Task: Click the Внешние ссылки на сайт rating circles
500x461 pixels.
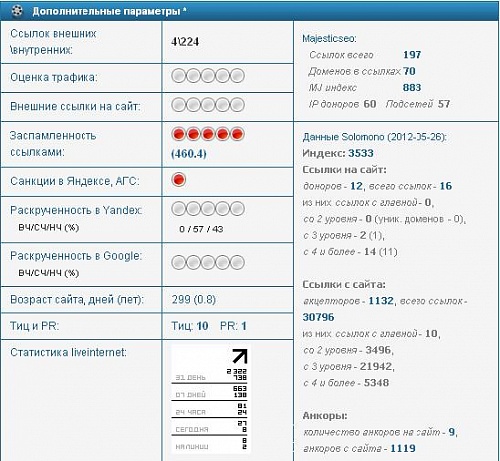Action: click(x=208, y=105)
